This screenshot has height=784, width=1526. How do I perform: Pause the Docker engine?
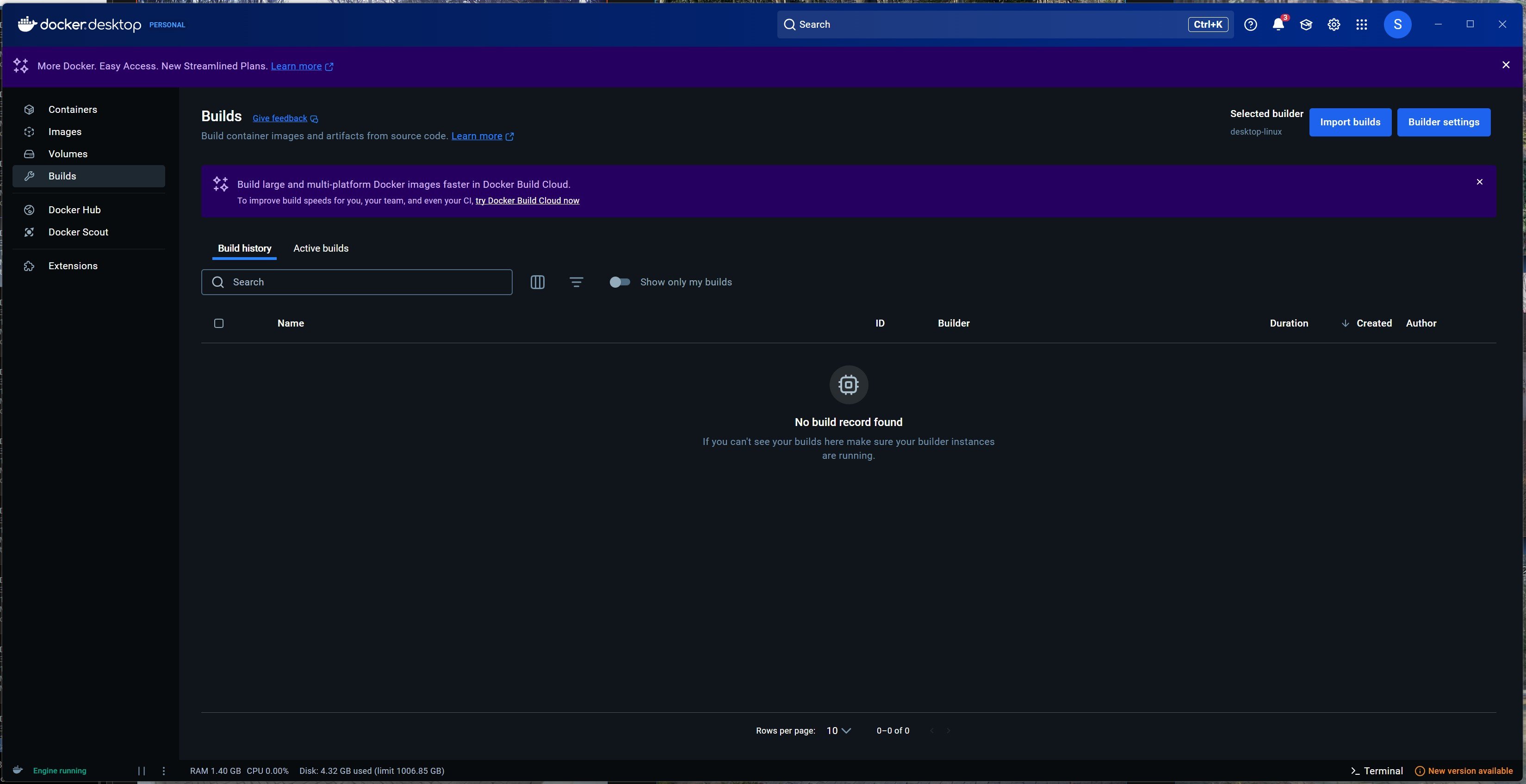pos(142,771)
